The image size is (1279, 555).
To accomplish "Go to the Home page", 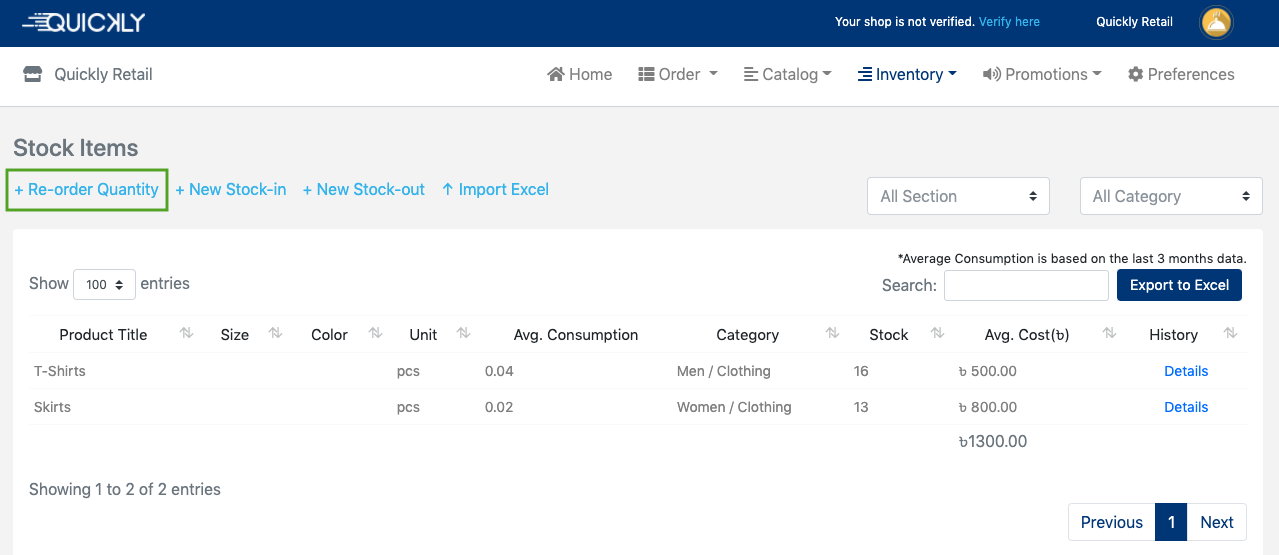I will click(580, 74).
